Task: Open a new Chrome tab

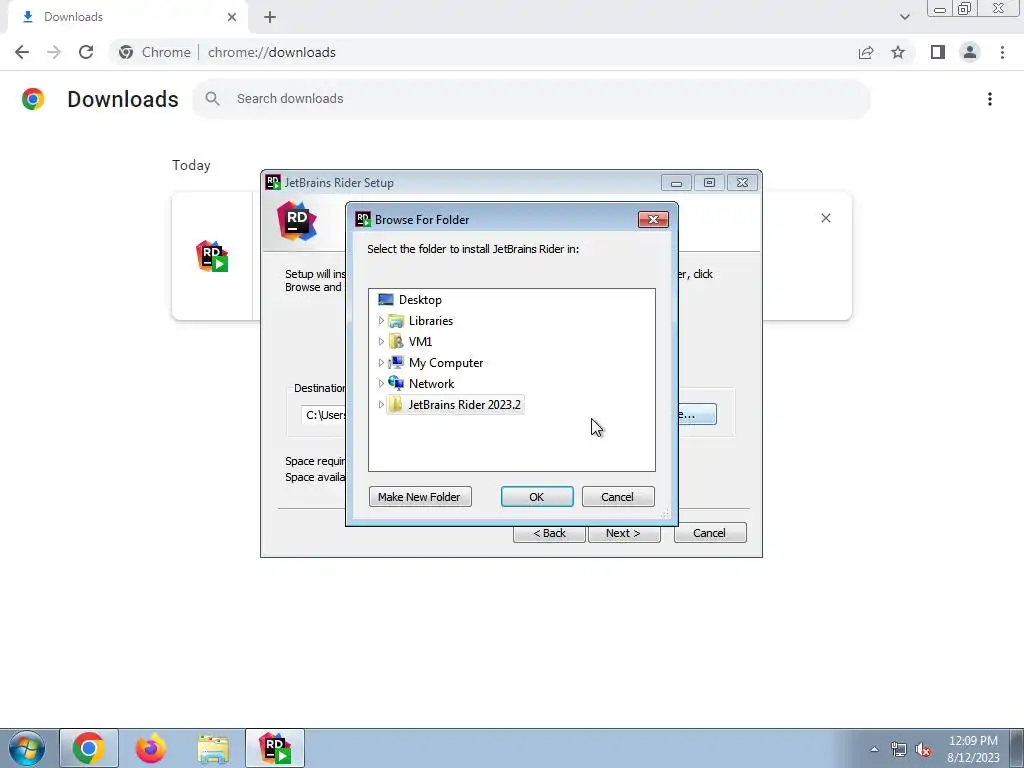Action: (270, 17)
